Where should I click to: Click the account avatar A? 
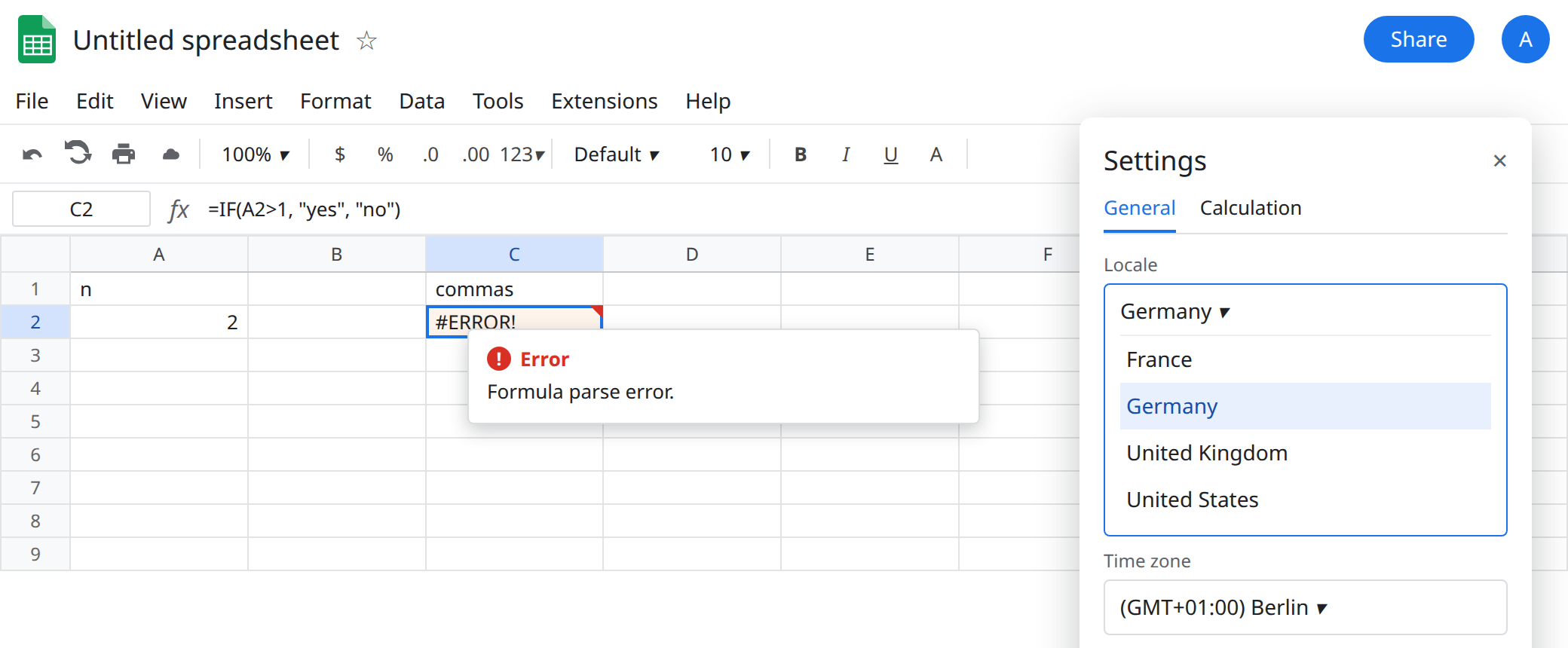pos(1525,39)
